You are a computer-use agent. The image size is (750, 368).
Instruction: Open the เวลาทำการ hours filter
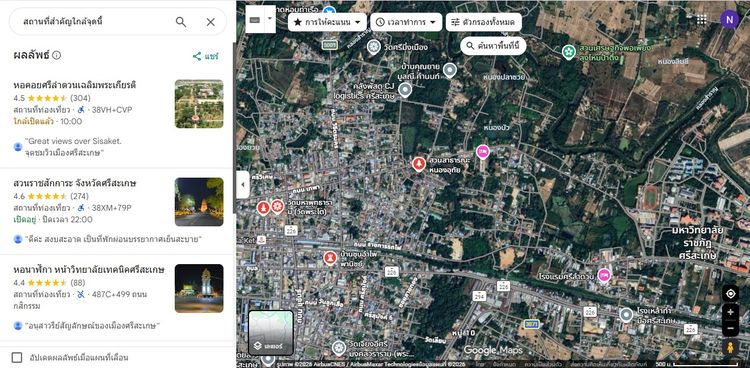(x=406, y=22)
